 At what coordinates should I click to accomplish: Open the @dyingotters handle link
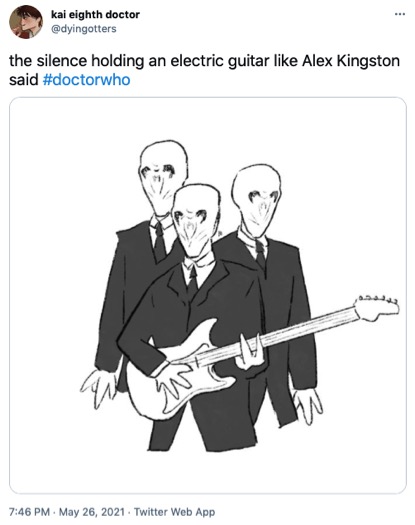[83, 29]
